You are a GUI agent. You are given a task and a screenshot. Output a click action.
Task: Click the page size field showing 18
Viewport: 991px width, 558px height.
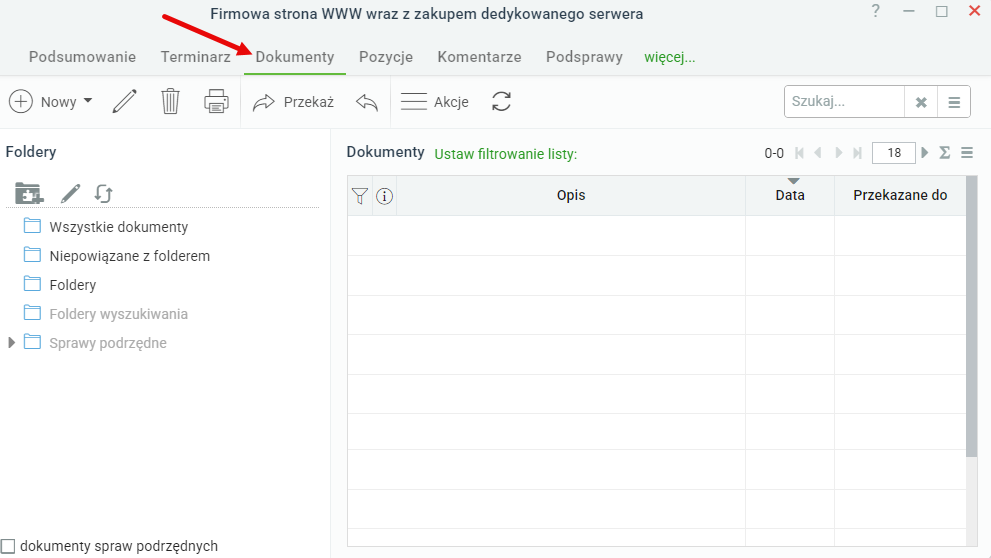coord(894,153)
